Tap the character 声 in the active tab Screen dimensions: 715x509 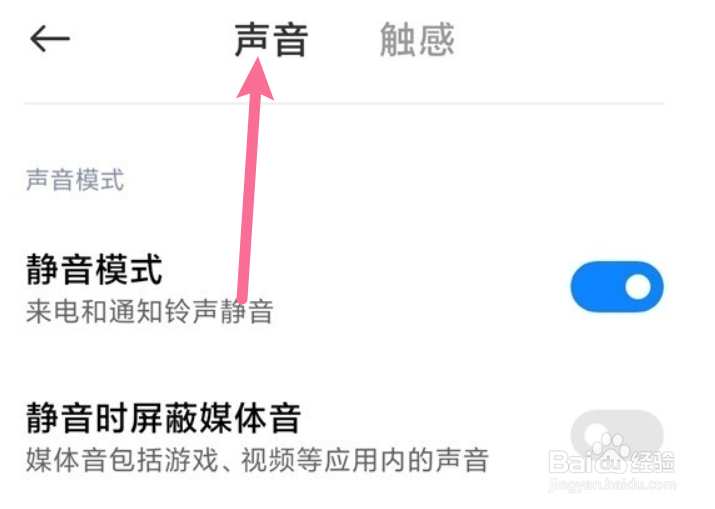(252, 40)
